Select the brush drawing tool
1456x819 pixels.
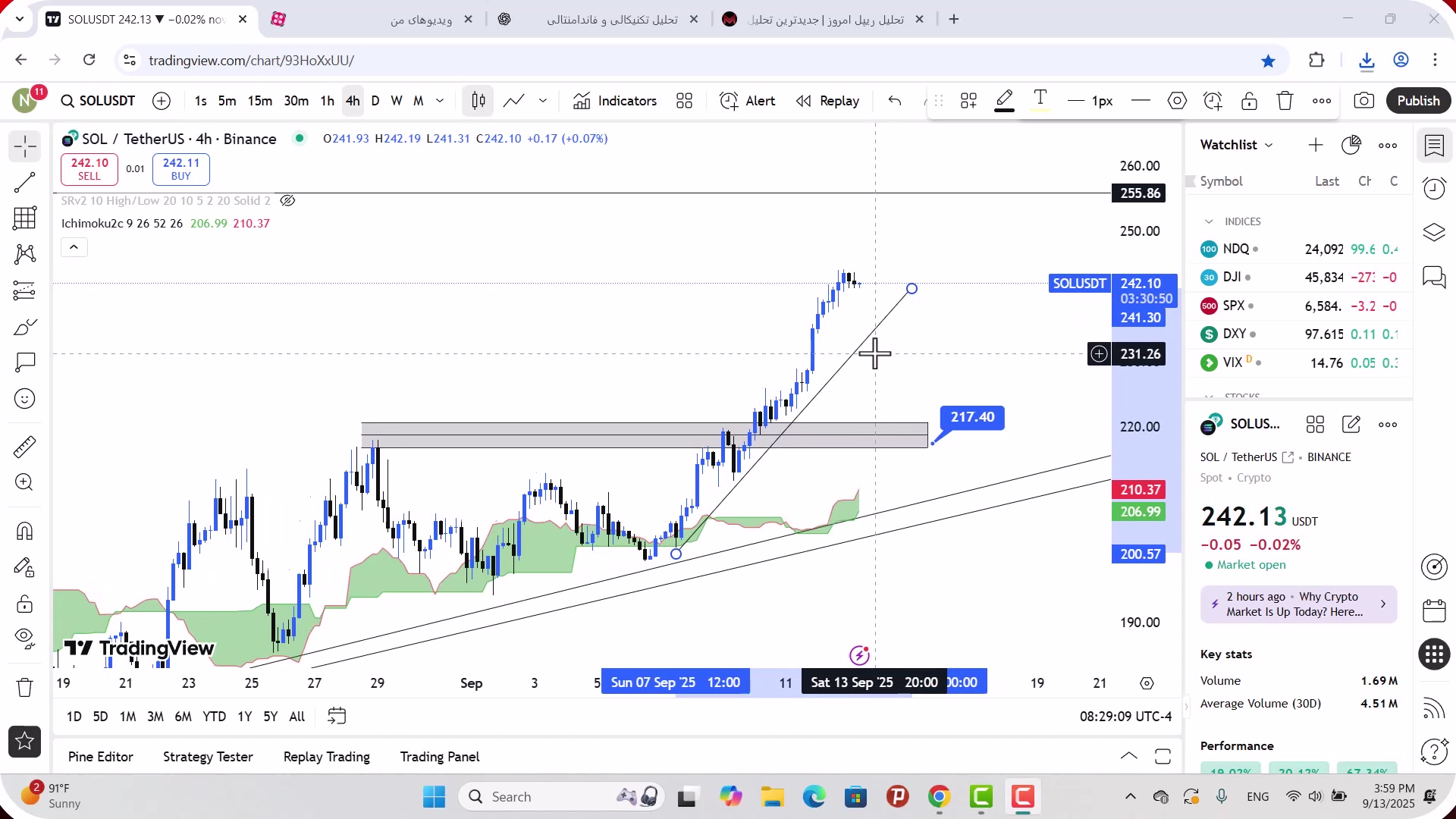click(x=24, y=327)
